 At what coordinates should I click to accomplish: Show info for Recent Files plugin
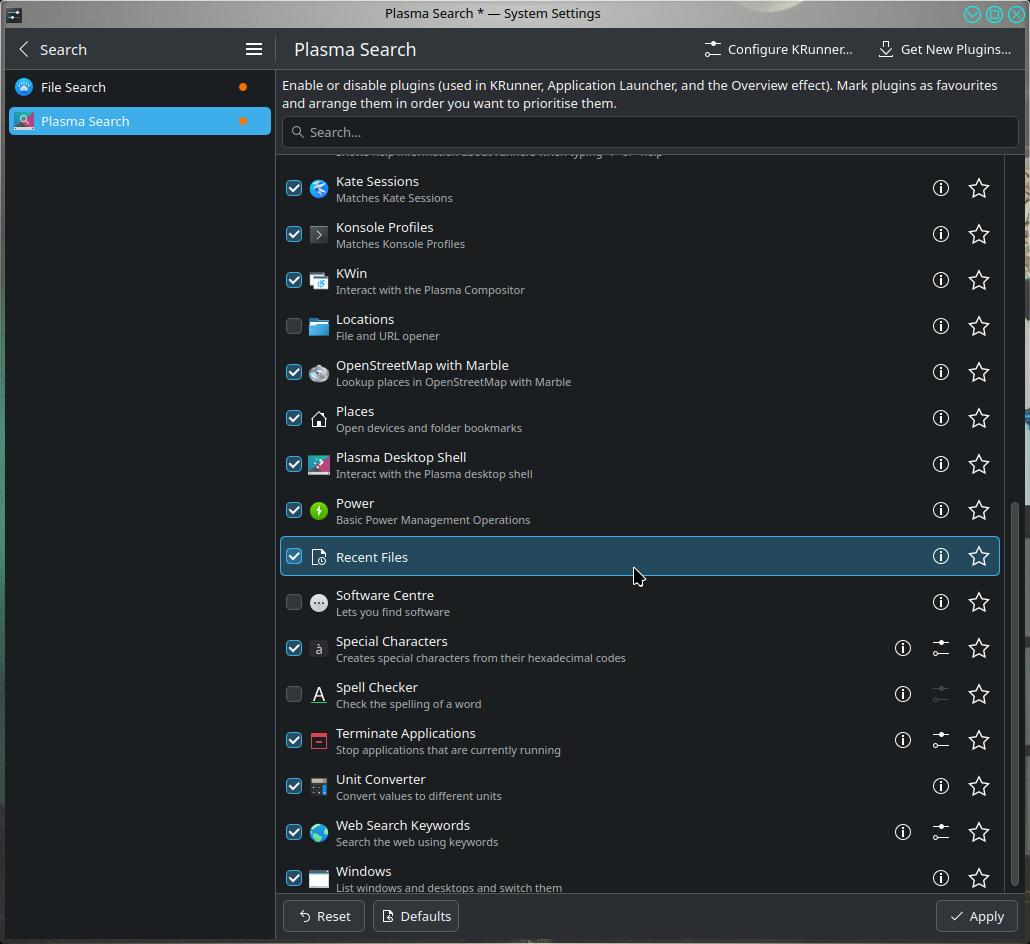941,556
